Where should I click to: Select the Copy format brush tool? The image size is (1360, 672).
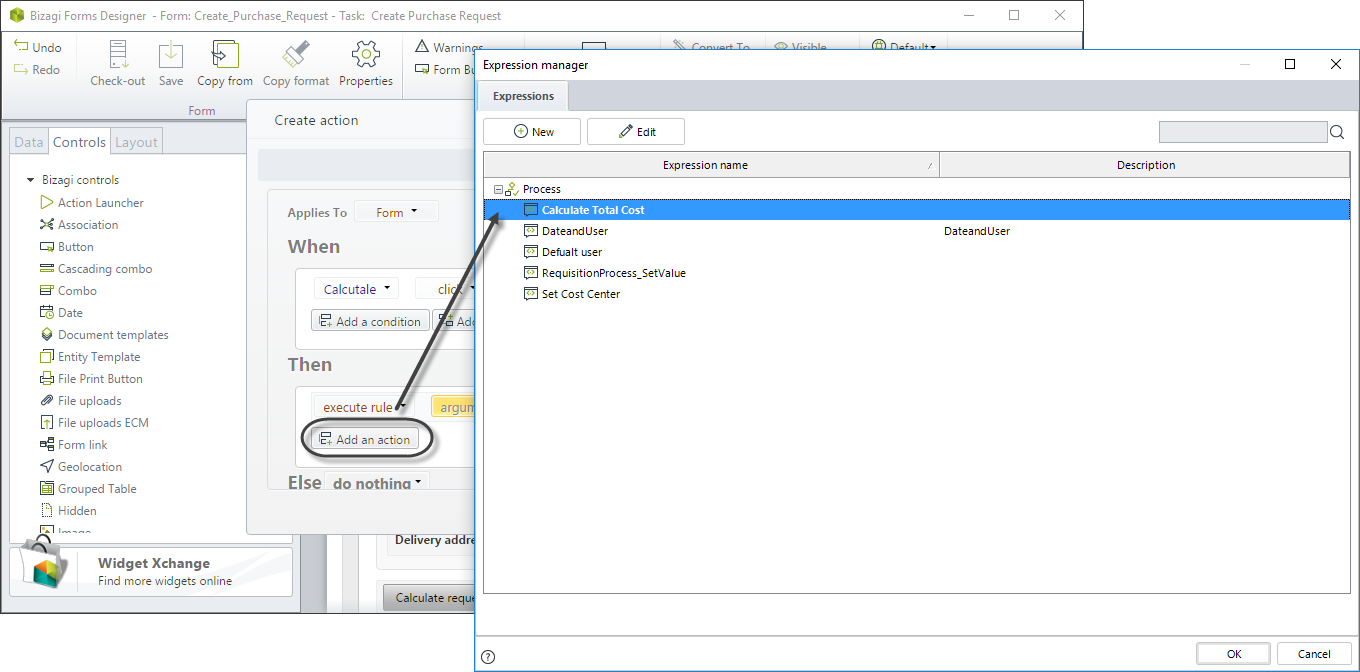tap(296, 55)
